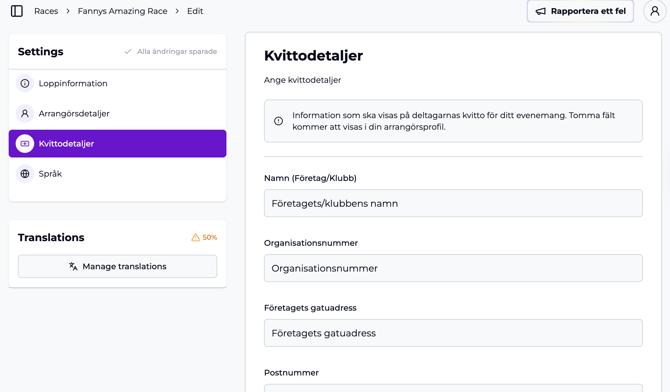
Task: Open the Arrangörsdetaljer settings section
Action: coord(118,113)
